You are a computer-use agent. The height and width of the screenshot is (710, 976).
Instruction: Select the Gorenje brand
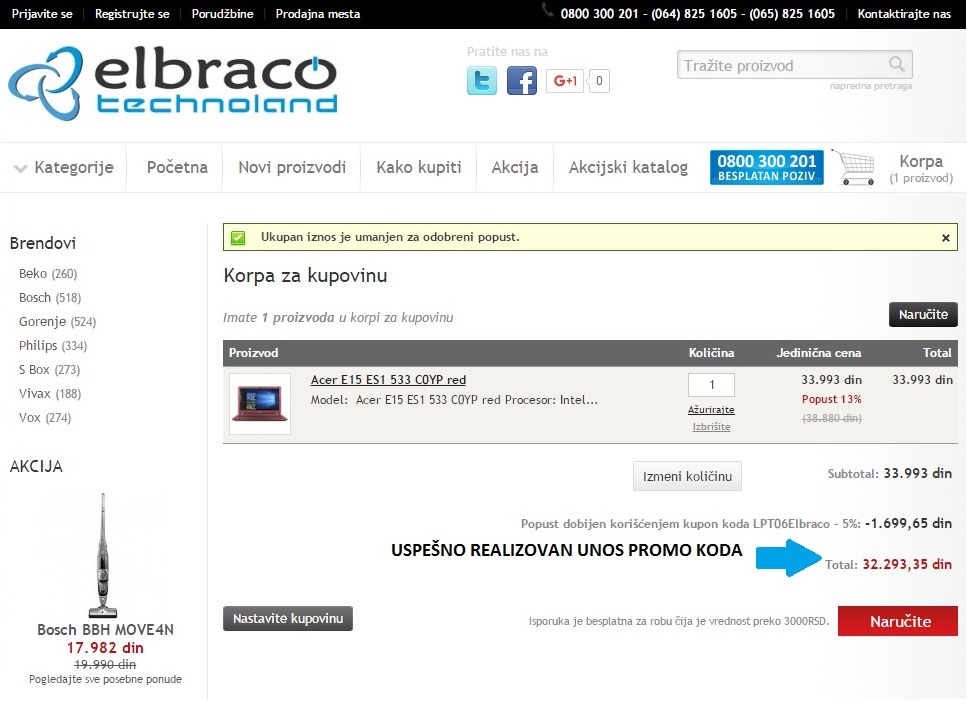pos(57,322)
